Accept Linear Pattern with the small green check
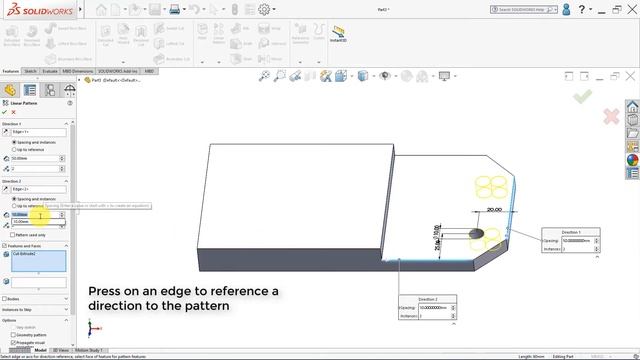Screen dimensions: 640x360 coord(4,112)
